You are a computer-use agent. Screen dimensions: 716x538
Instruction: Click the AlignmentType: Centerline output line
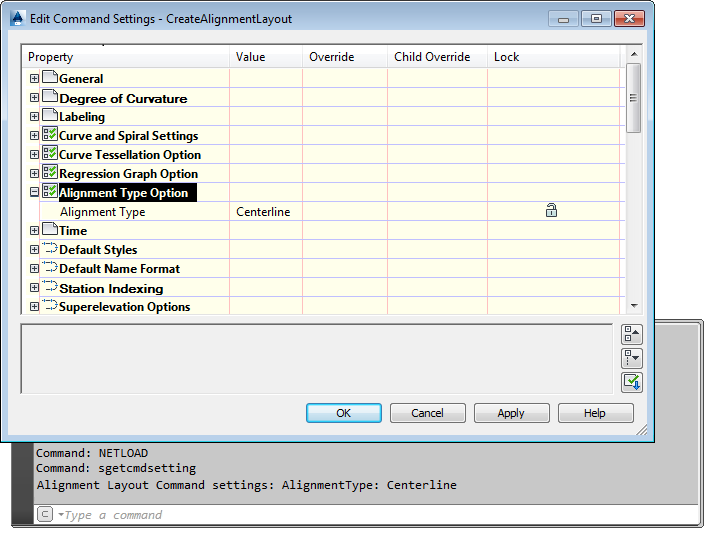point(247,485)
